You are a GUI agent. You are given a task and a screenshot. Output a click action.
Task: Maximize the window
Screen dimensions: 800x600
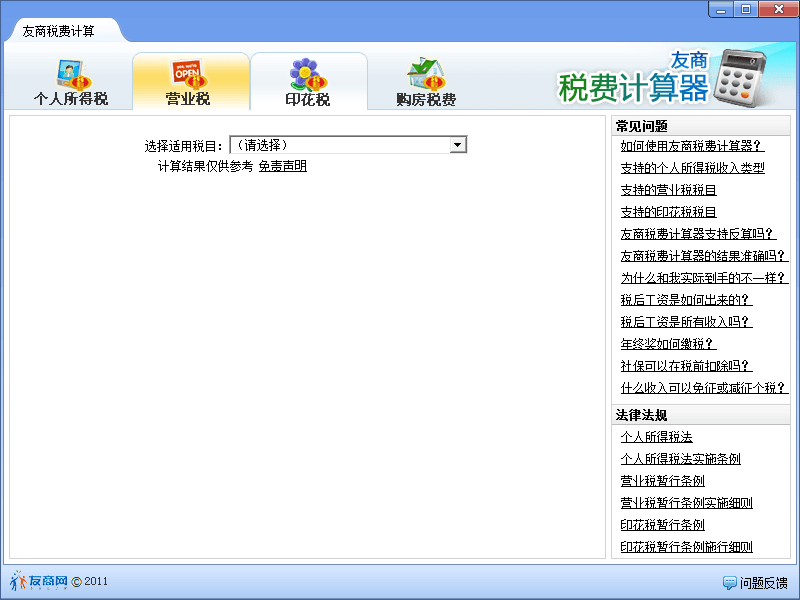click(x=746, y=10)
